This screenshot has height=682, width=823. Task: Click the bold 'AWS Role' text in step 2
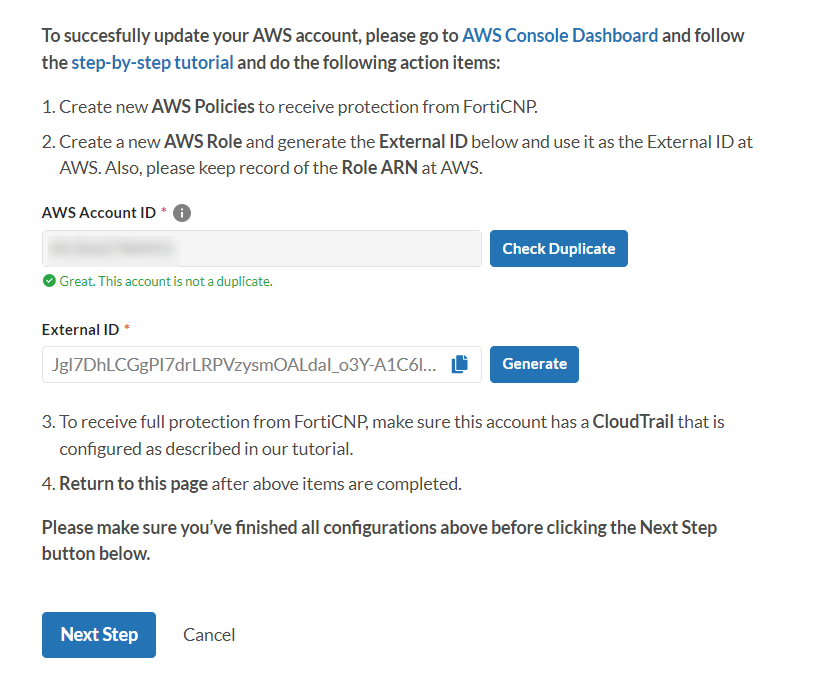point(205,142)
